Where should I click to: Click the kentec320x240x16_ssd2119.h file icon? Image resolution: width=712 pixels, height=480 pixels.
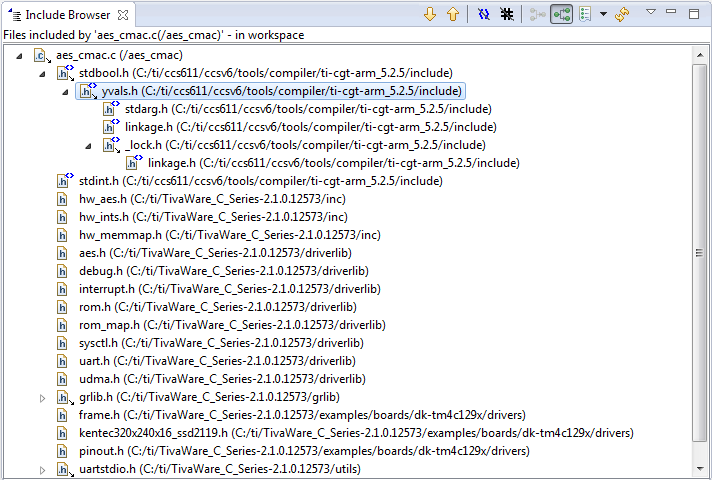point(62,433)
